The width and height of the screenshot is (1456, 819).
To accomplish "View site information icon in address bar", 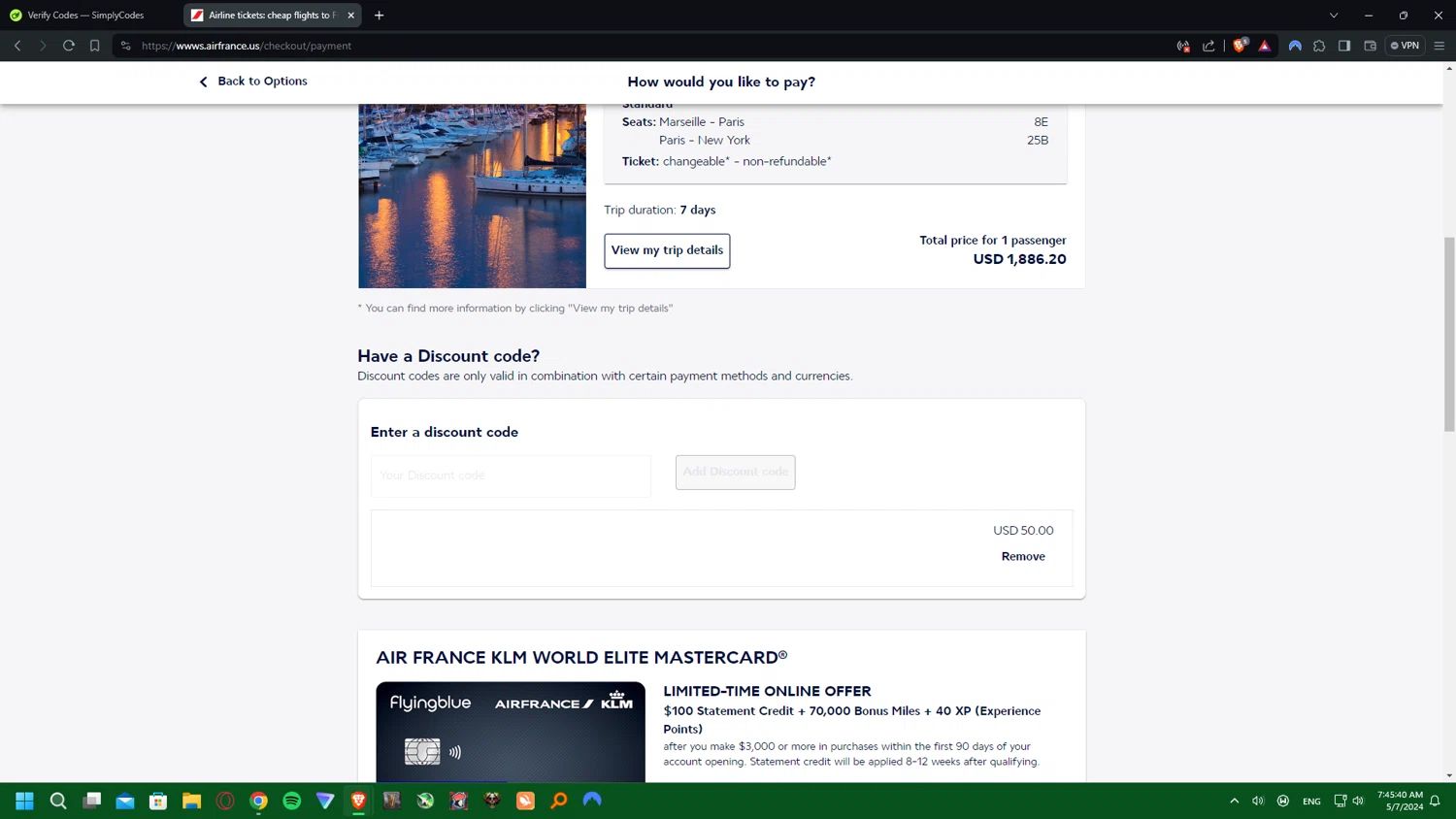I will click(x=126, y=46).
